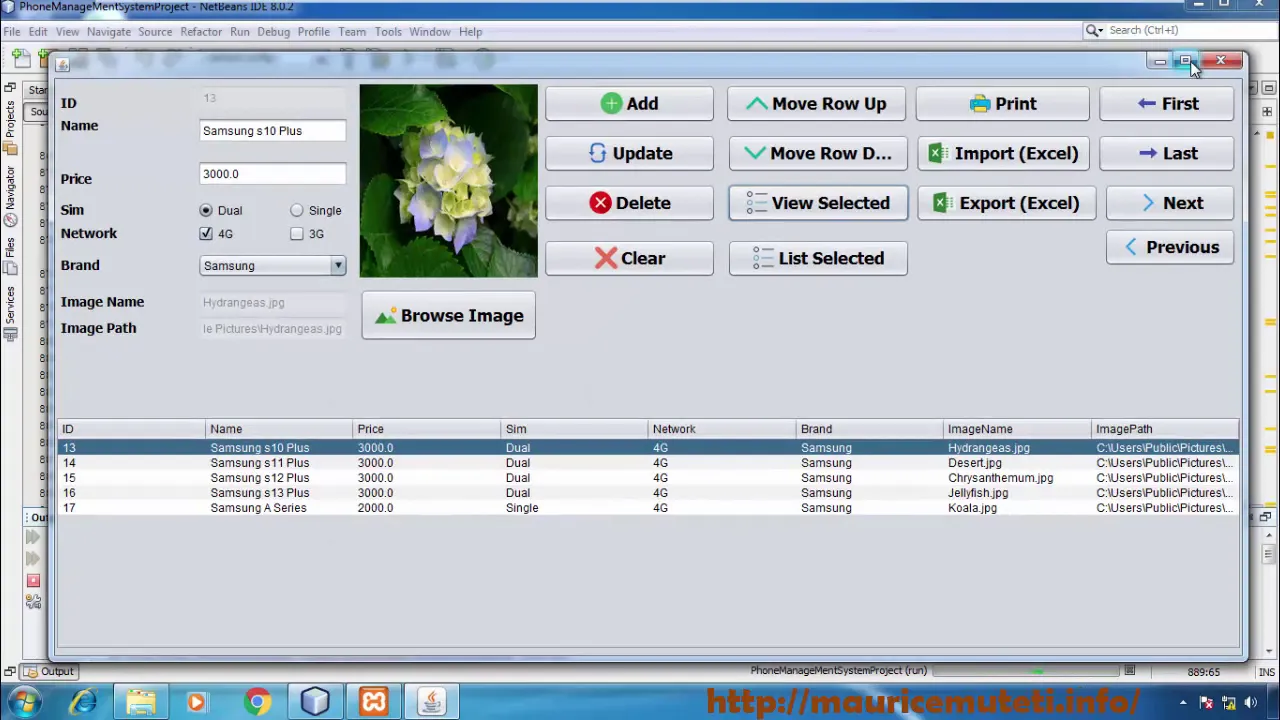1280x720 pixels.
Task: Click the List Selected button
Action: coord(817,258)
